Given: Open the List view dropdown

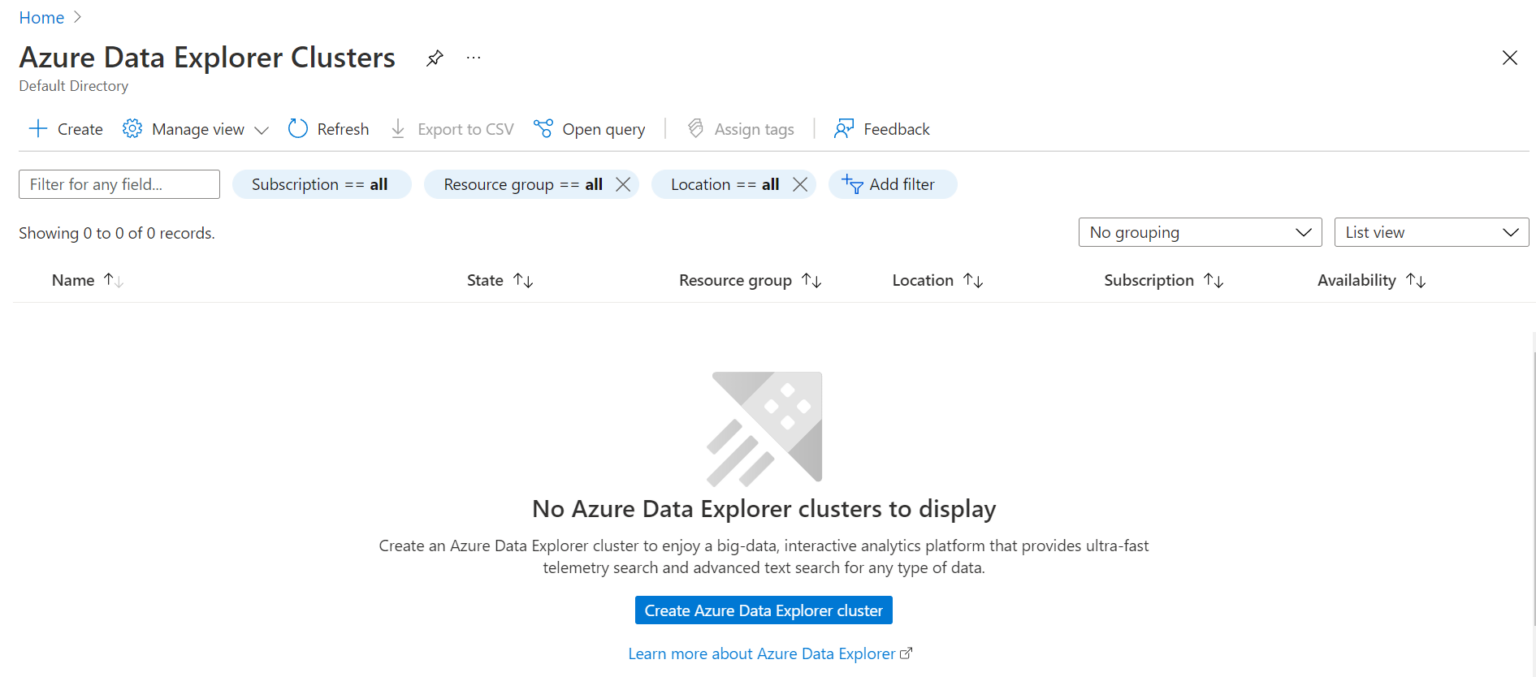Looking at the screenshot, I should 1430,232.
